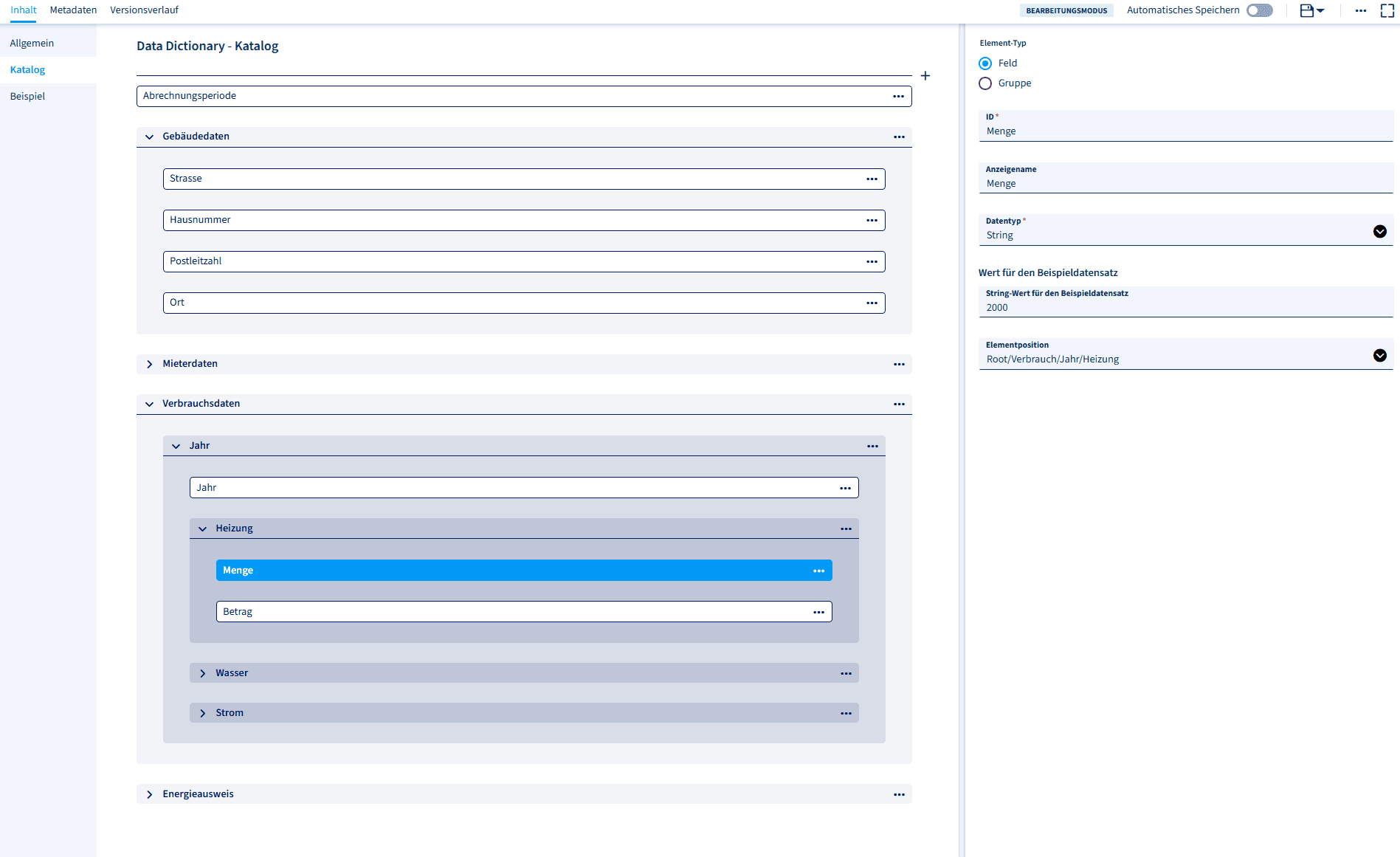This screenshot has height=857, width=1400.
Task: Click the Anzeigename input field
Action: (x=1186, y=178)
